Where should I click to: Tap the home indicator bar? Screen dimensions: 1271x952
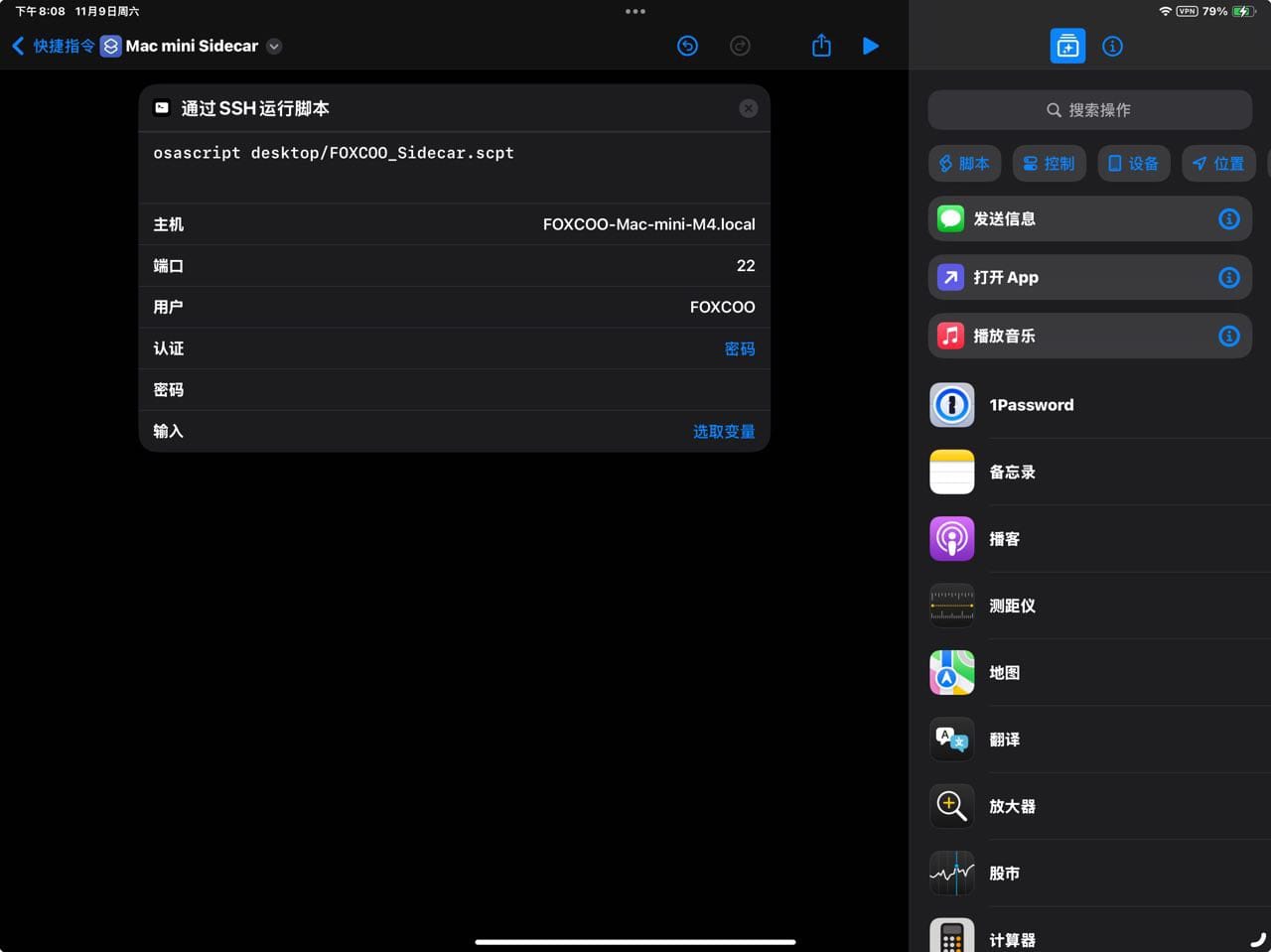pos(635,941)
